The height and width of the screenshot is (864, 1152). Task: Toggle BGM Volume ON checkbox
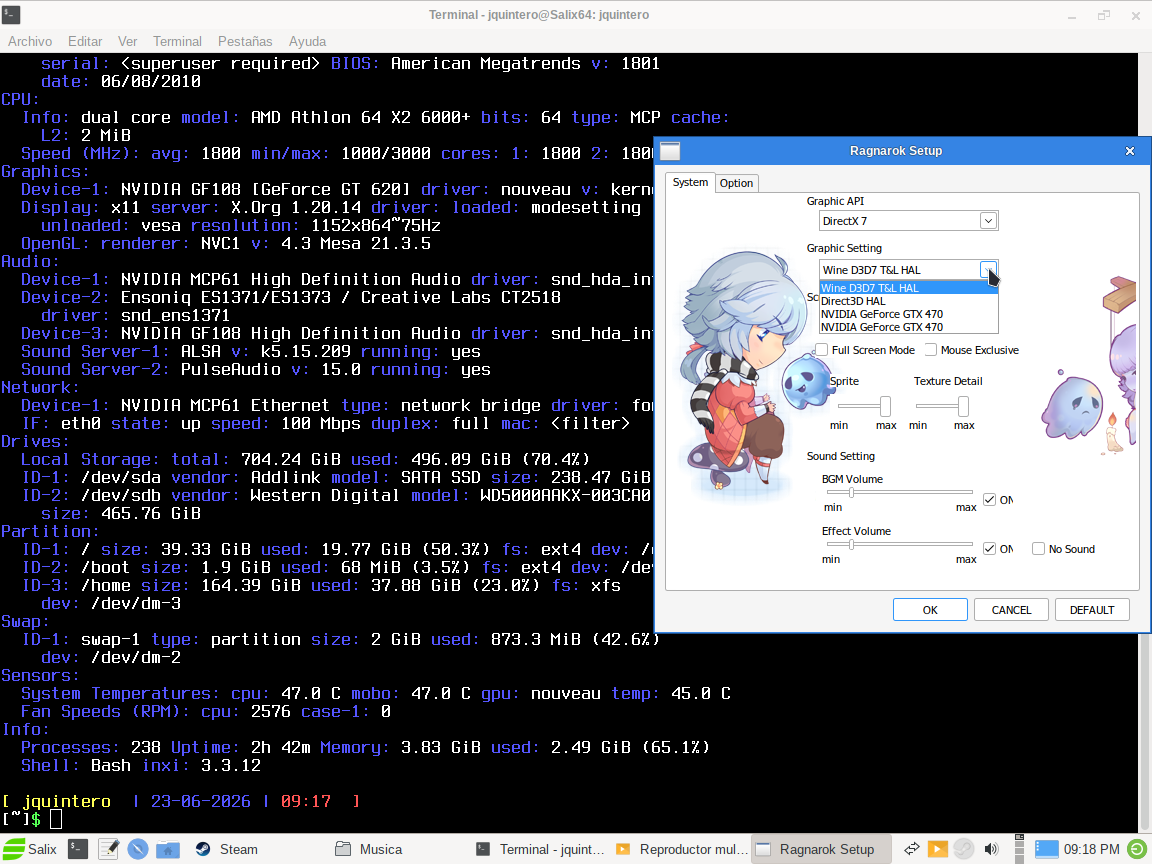(990, 500)
